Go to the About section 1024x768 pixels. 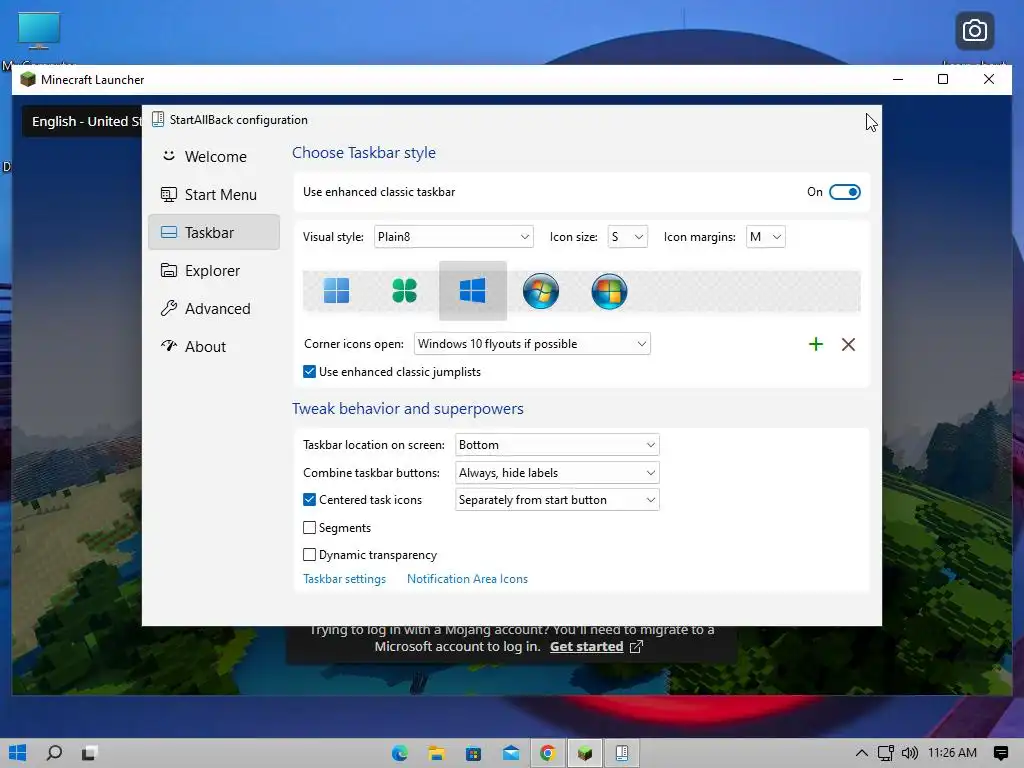214,346
